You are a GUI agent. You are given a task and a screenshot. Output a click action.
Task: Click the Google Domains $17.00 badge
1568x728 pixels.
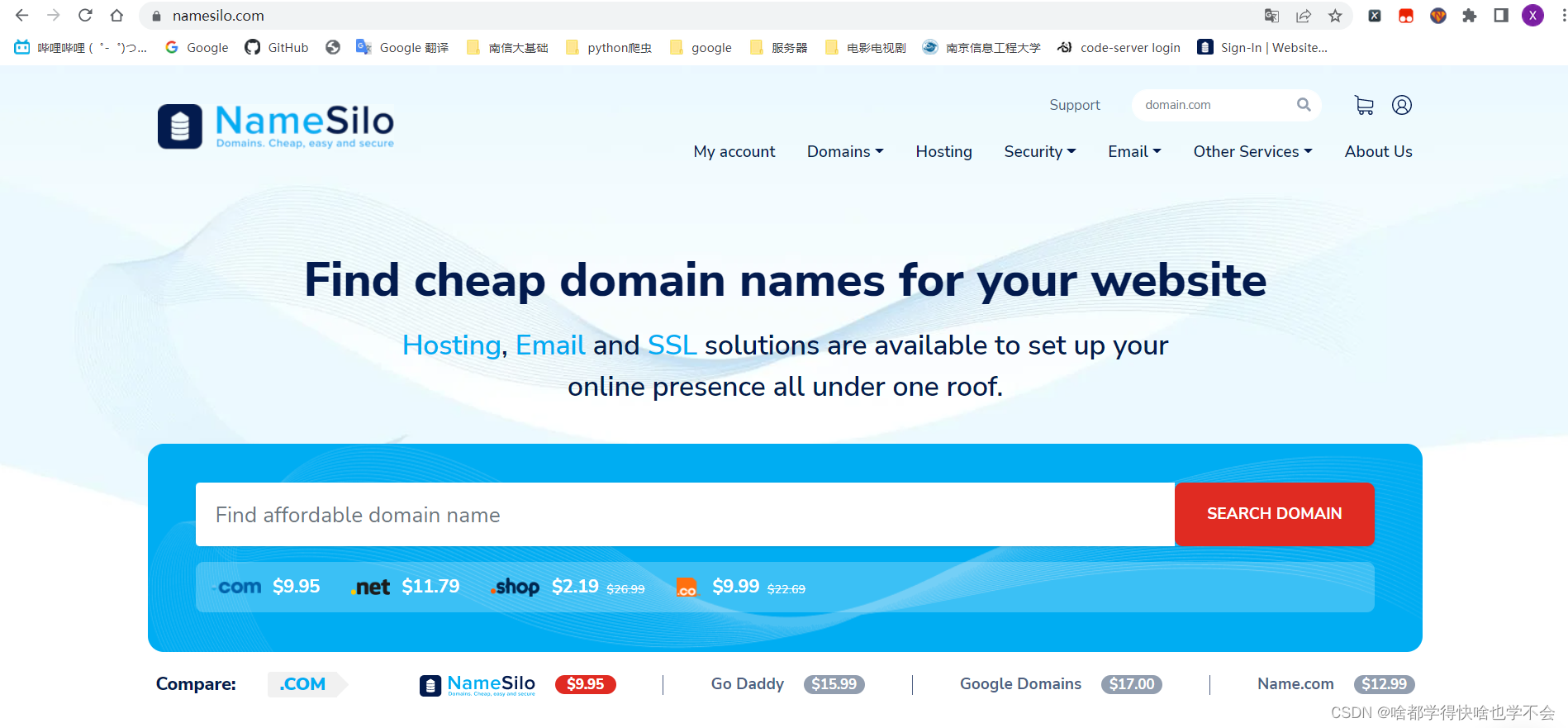(x=1132, y=684)
